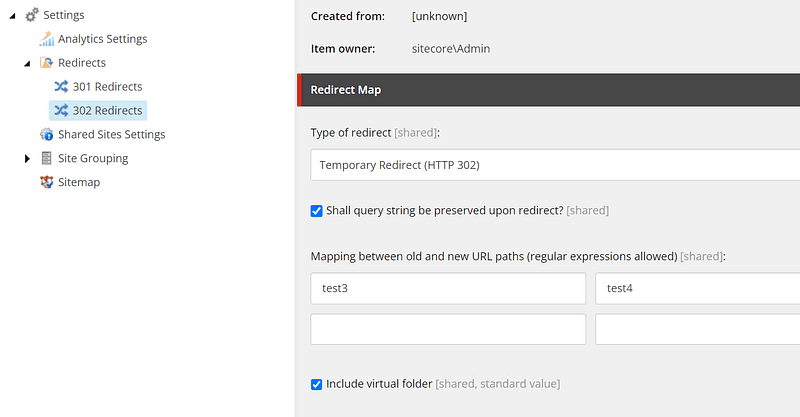Viewport: 800px width, 417px height.
Task: Open the Type of redirect dropdown
Action: click(555, 165)
